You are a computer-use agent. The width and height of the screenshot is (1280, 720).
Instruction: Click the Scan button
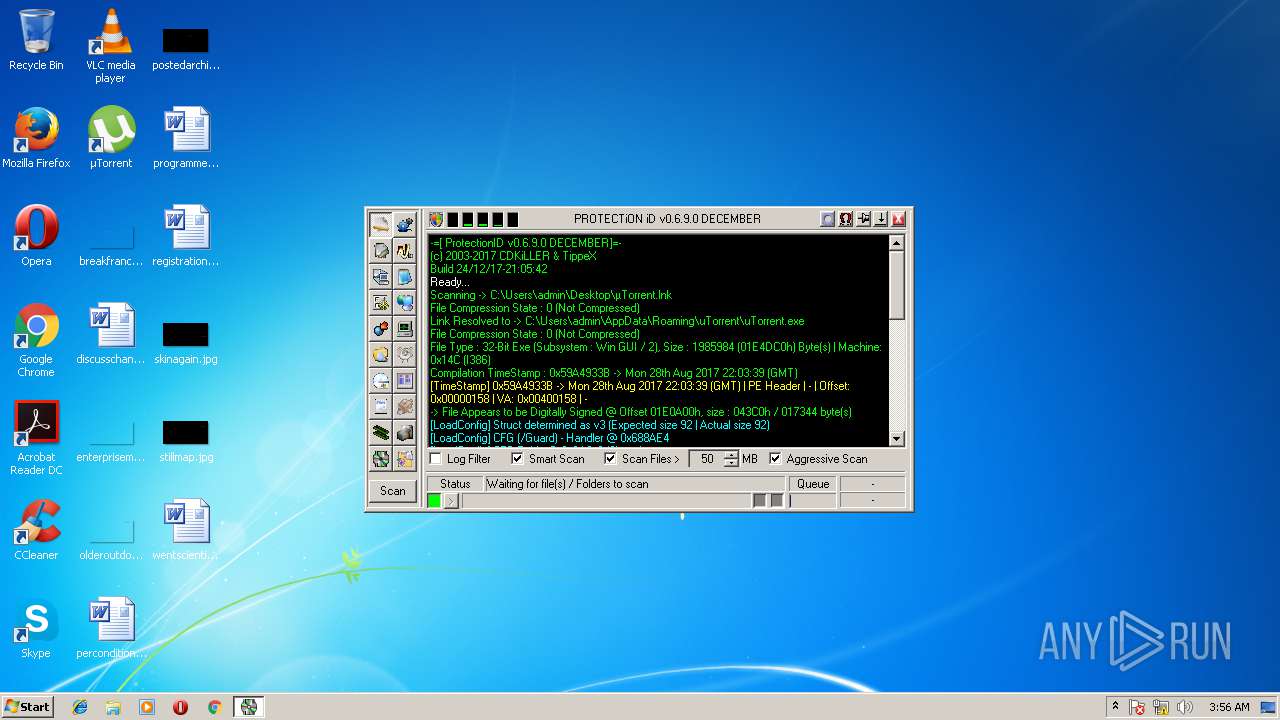393,491
